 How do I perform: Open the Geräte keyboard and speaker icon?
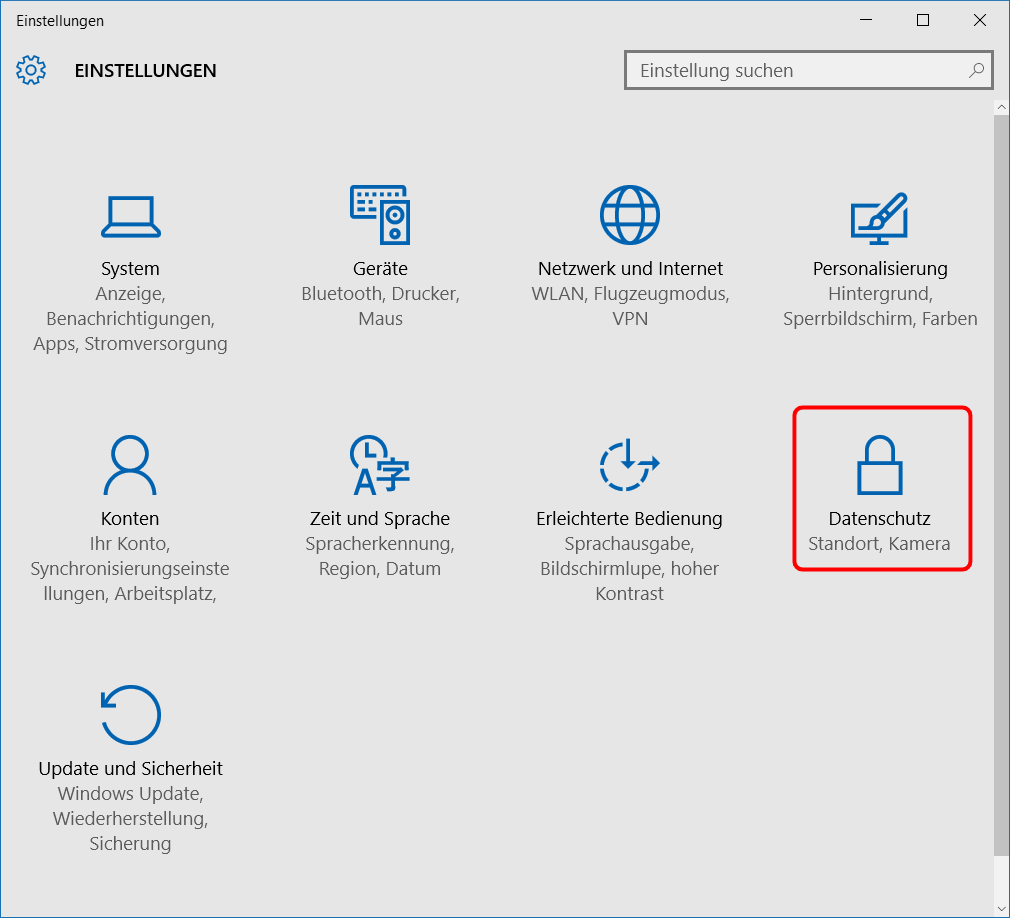coord(380,215)
